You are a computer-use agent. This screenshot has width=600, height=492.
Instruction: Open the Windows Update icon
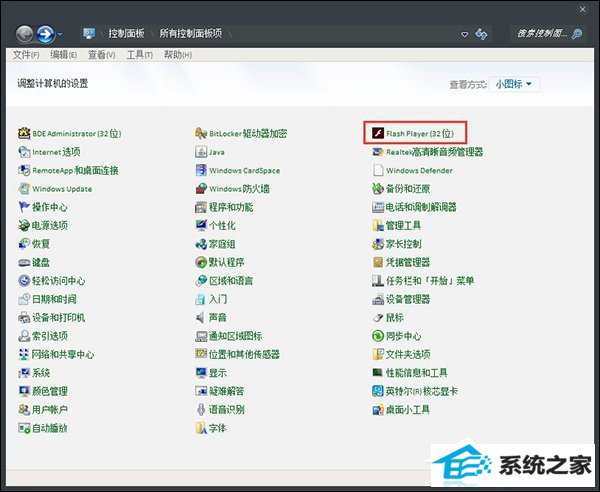pos(24,189)
